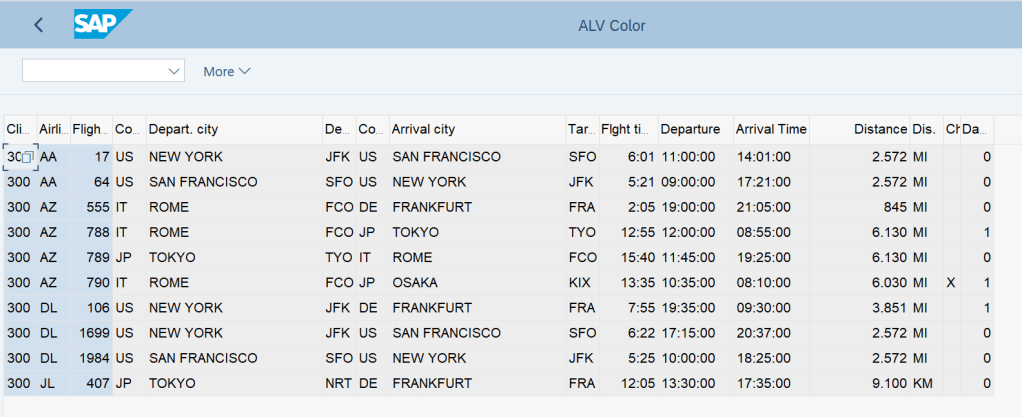1022x417 pixels.
Task: Click the SAP logo
Action: 102,25
